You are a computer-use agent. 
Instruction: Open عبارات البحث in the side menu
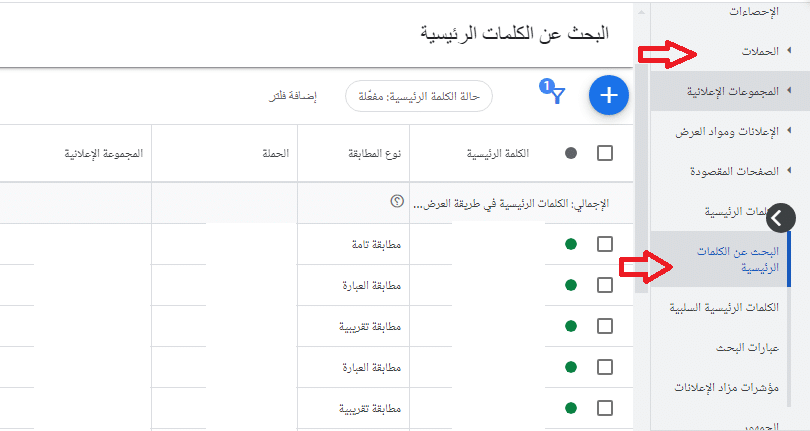747,348
